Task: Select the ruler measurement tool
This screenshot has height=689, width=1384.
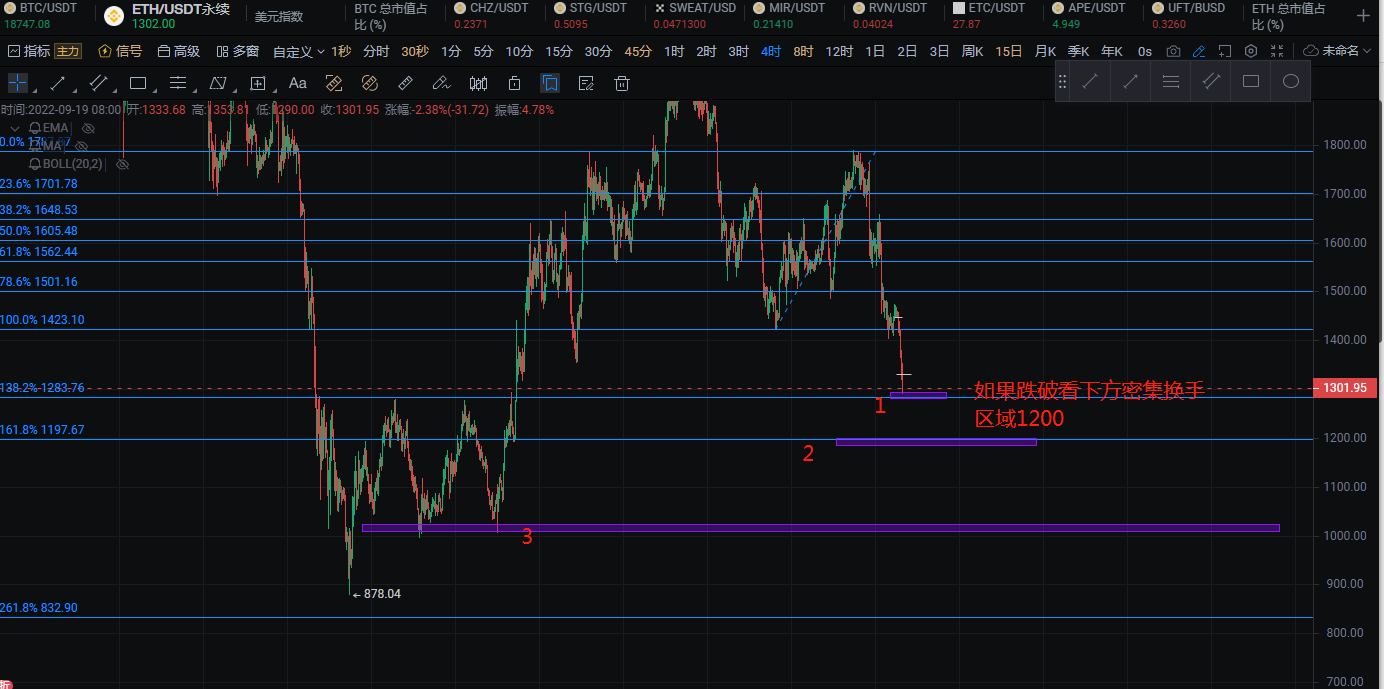Action: (405, 84)
